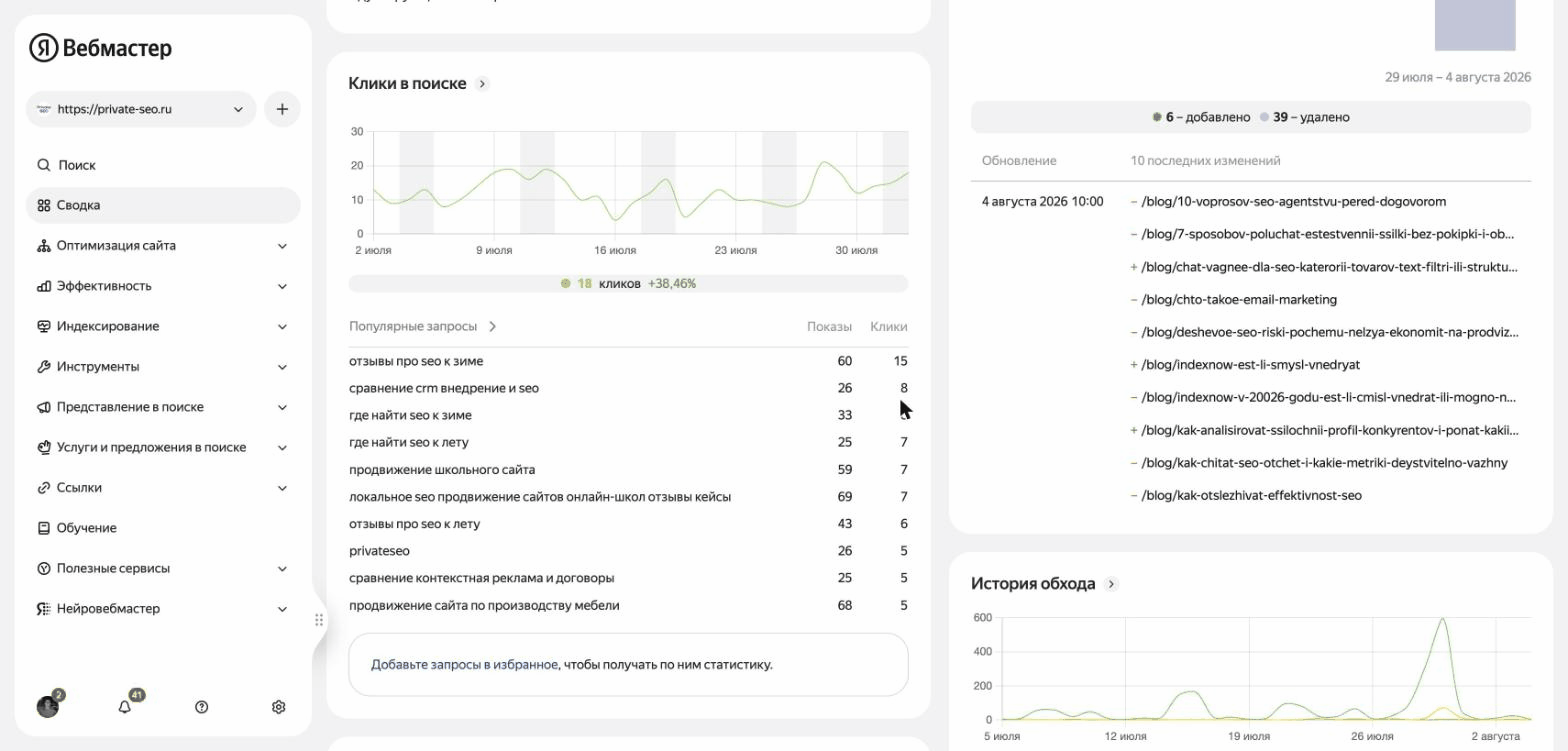Open /blog/chto-takoe-email-marketing link
Viewport: 1568px width, 751px height.
[x=1239, y=300]
